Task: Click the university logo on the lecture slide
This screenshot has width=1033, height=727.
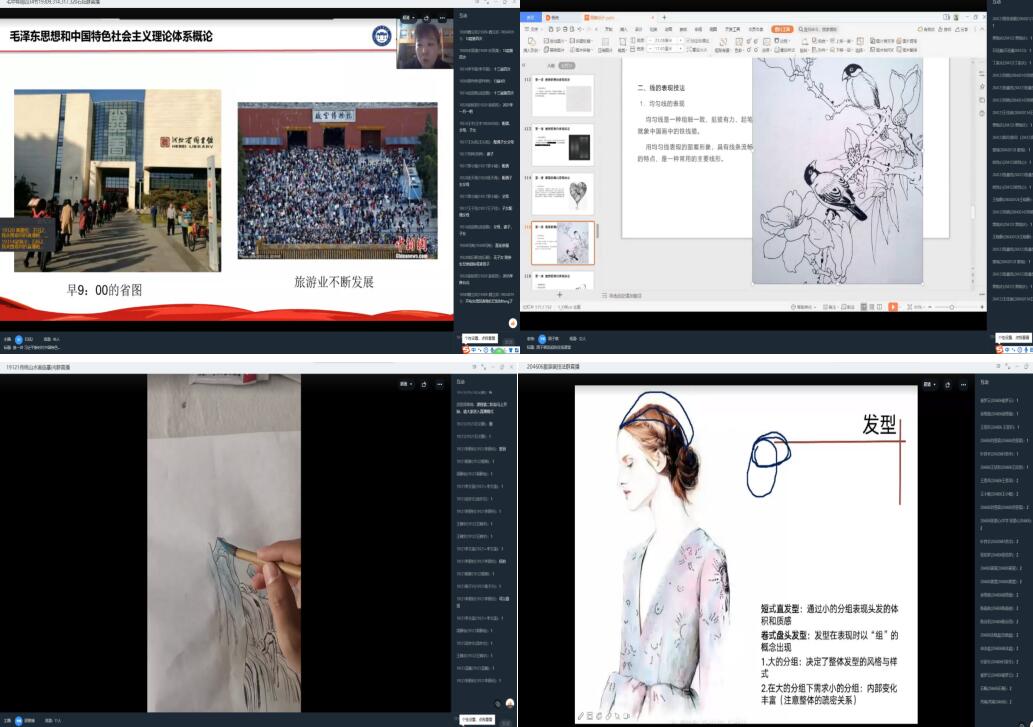Action: click(x=382, y=36)
